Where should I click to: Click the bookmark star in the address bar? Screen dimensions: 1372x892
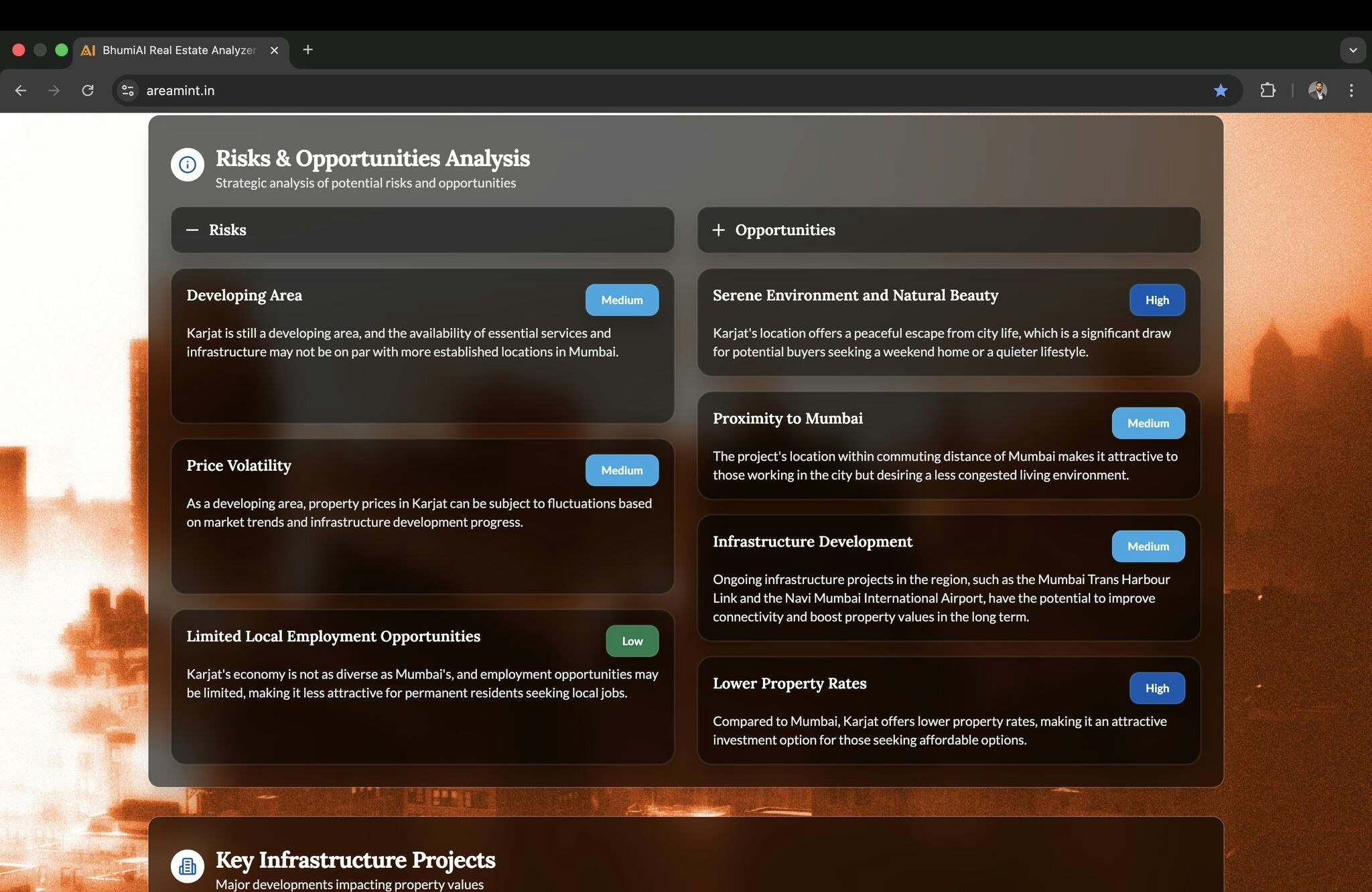(x=1220, y=90)
